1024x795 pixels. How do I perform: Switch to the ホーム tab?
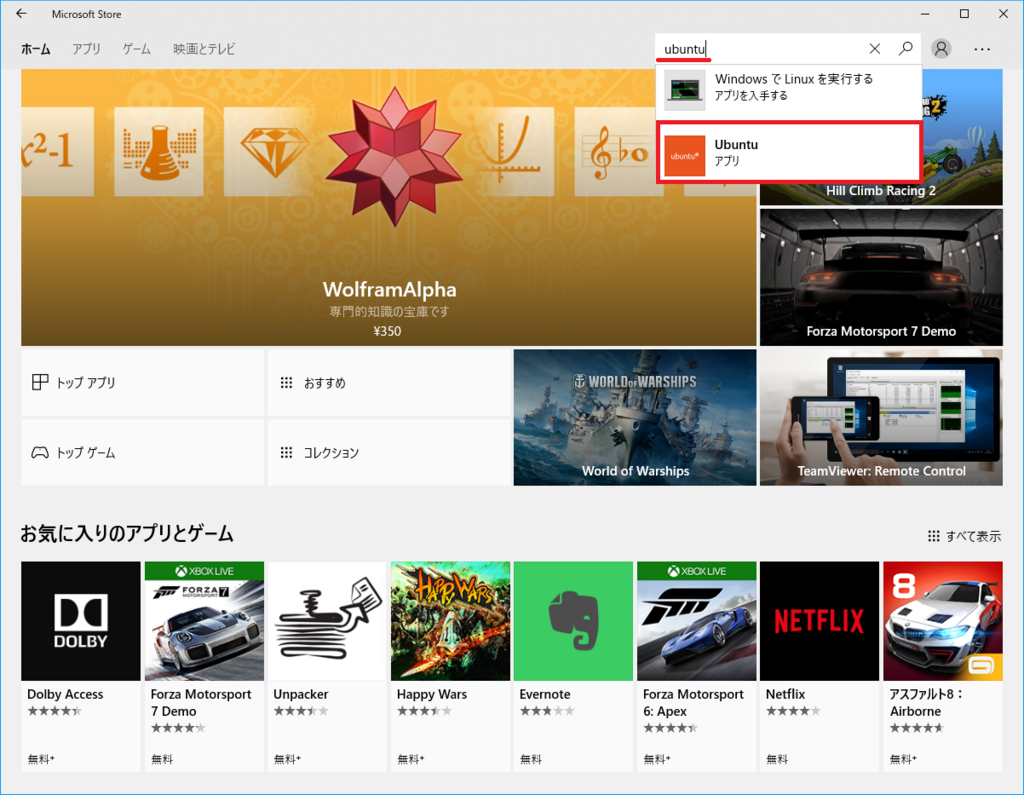[x=35, y=49]
